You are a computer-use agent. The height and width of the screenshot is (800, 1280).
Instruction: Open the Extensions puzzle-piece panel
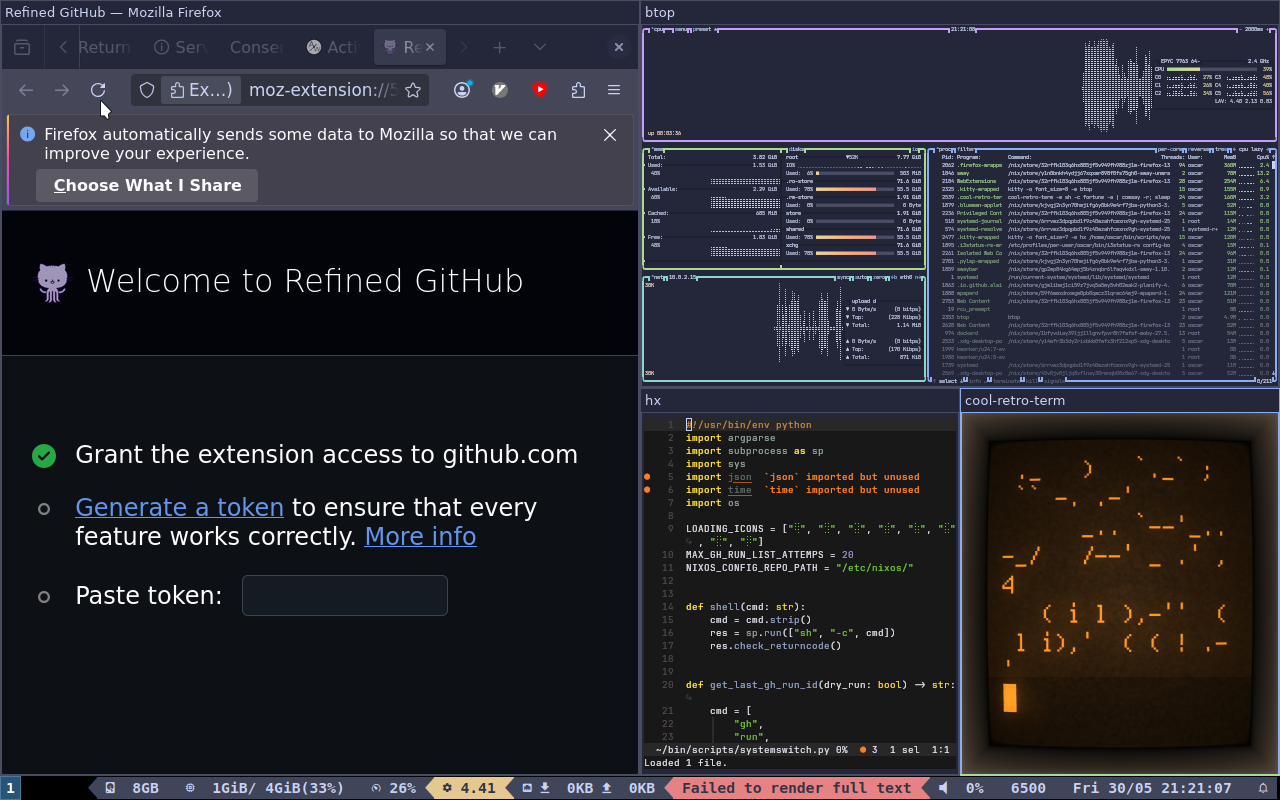point(578,90)
